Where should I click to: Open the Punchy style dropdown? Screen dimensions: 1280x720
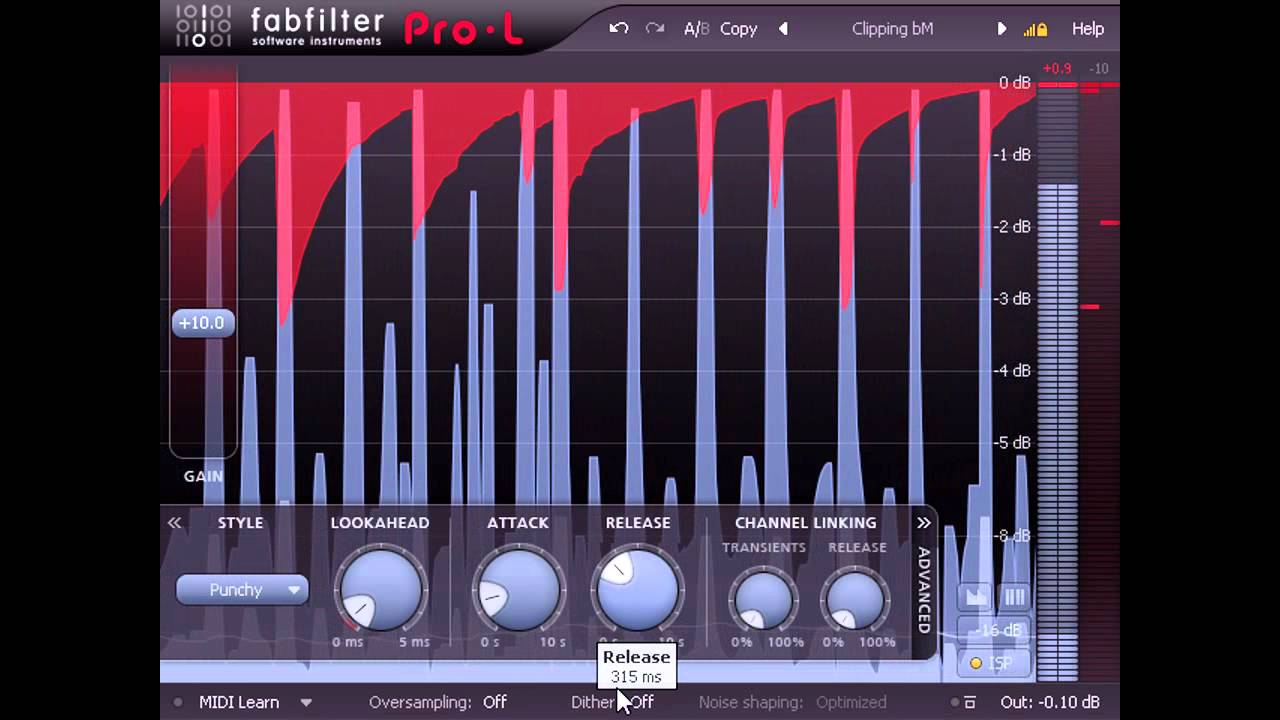[x=242, y=590]
